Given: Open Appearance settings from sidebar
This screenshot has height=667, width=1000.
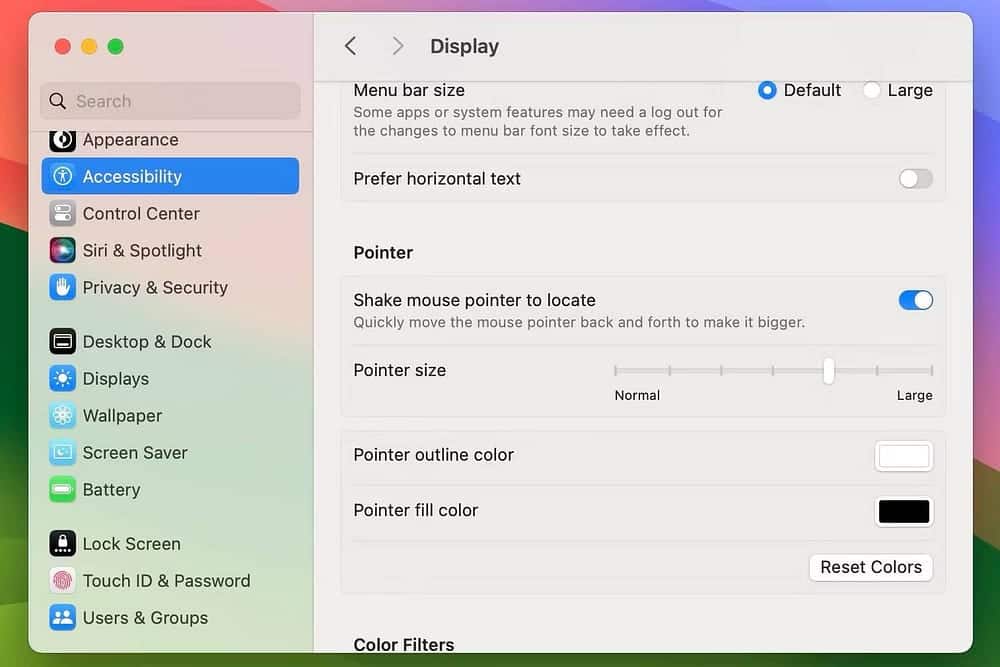Looking at the screenshot, I should coord(128,140).
